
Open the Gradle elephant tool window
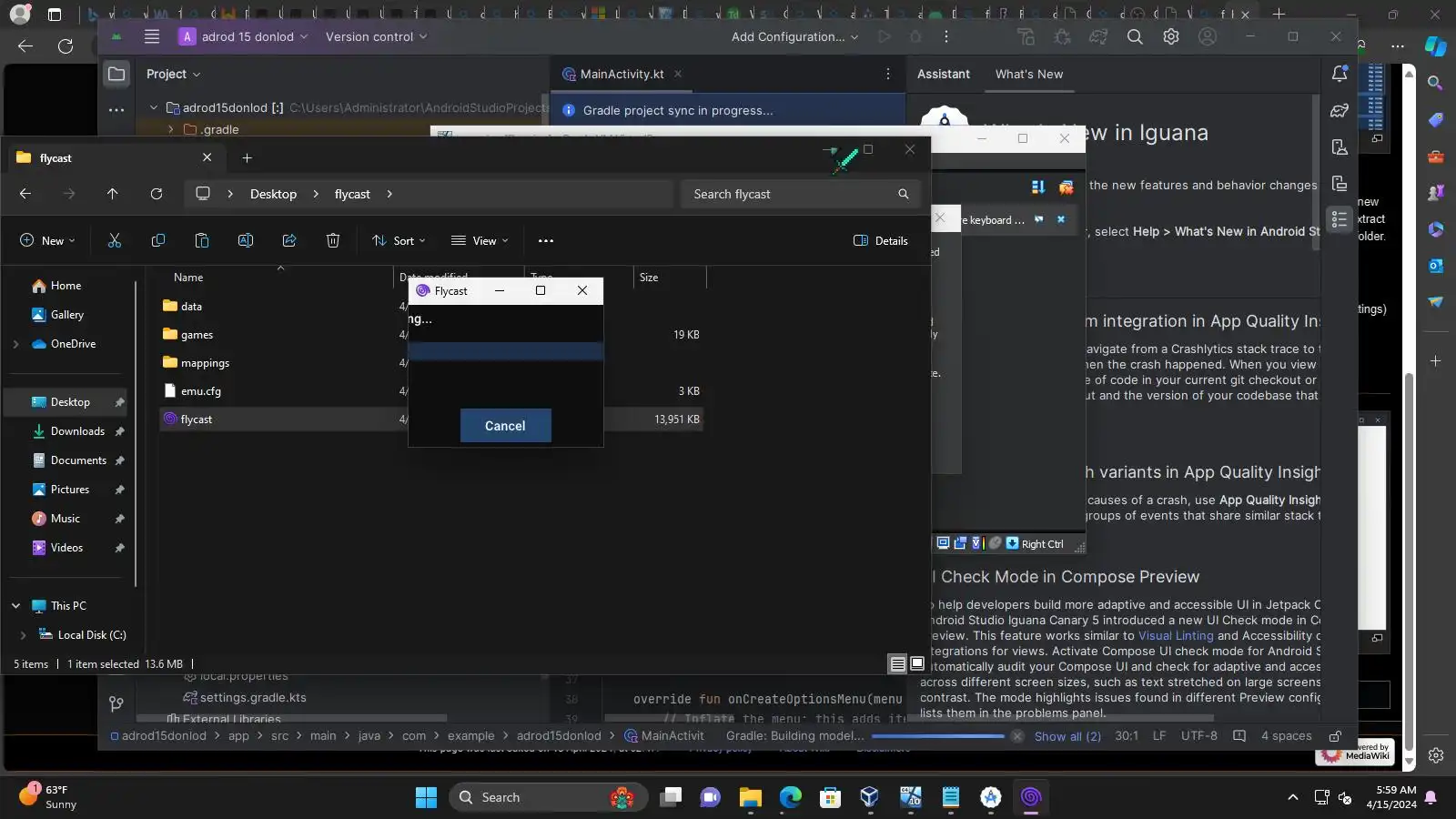pos(1340,111)
